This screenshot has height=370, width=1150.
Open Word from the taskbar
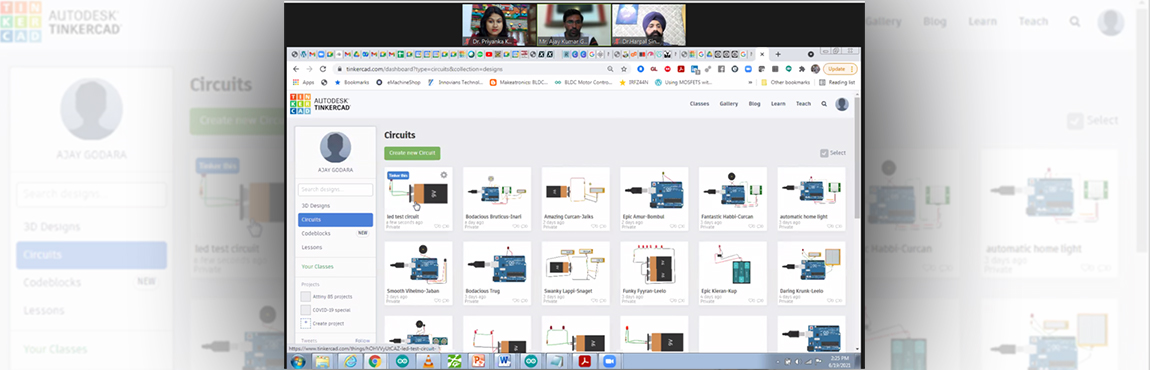(x=505, y=361)
